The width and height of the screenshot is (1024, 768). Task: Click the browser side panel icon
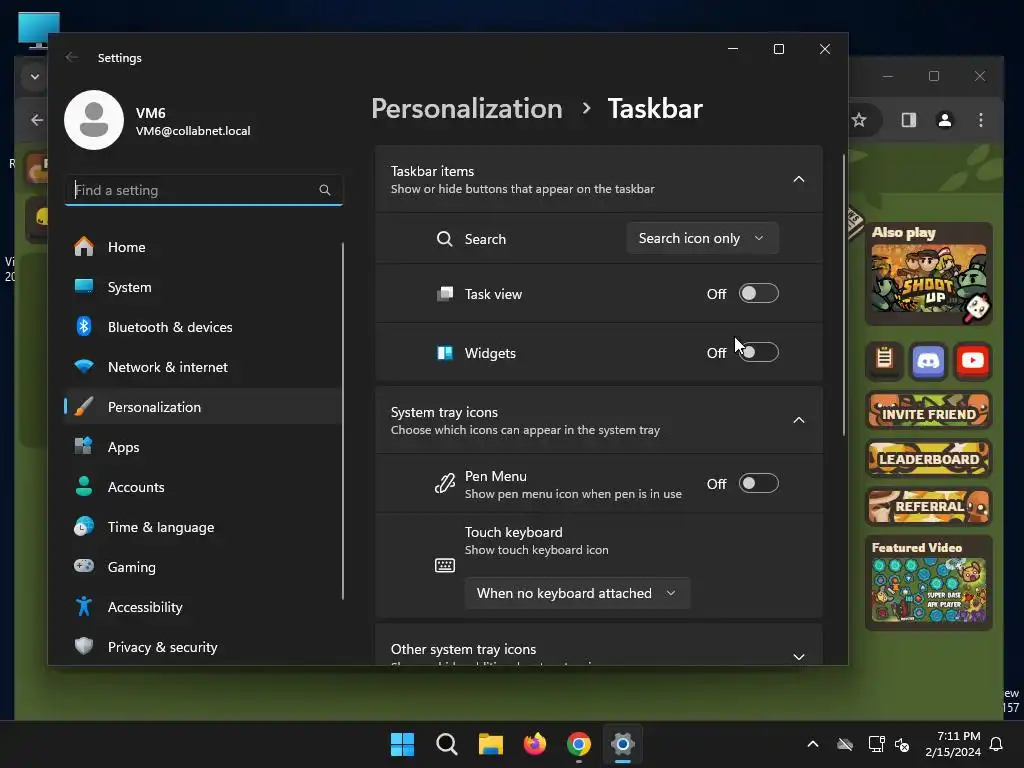908,120
